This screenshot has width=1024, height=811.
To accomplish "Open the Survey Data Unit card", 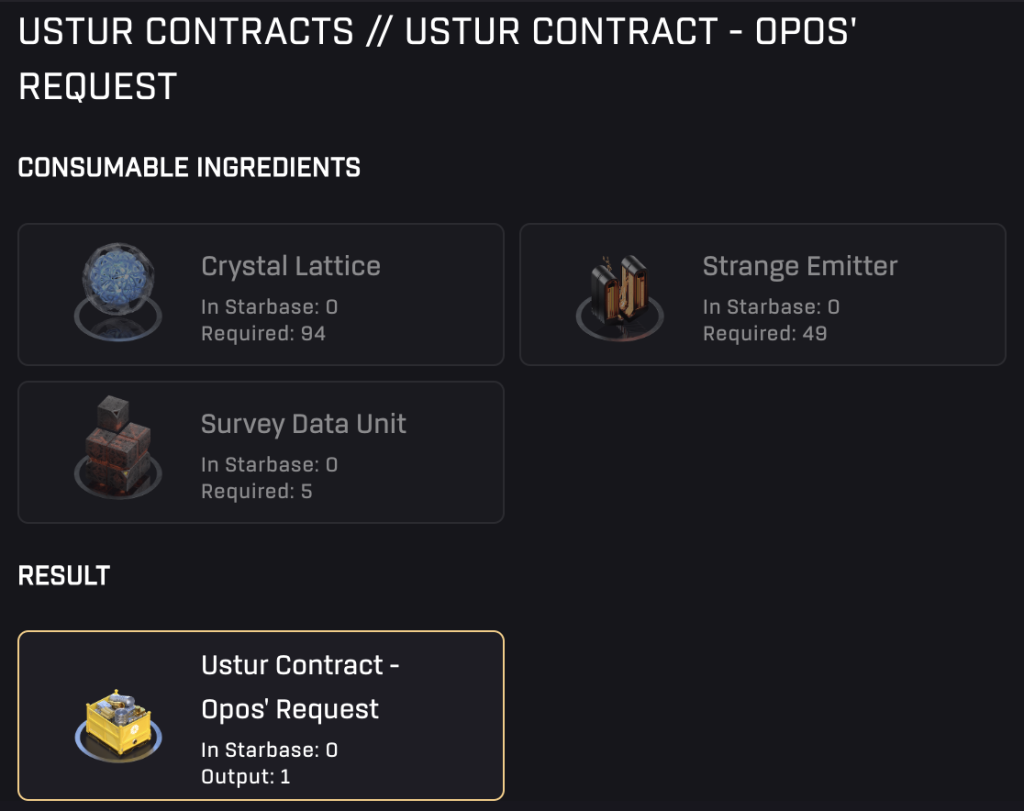I will pos(260,451).
